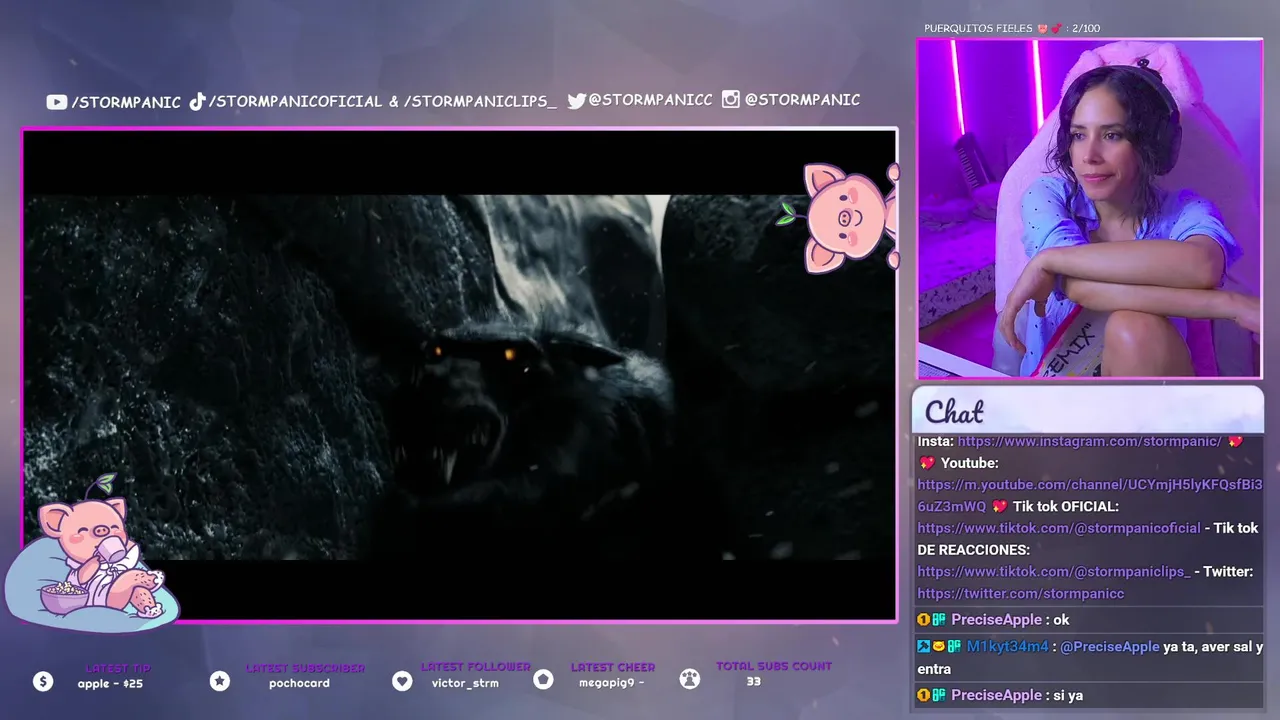Screen dimensions: 1280x720
Task: Click 'DE REACCIONES:' text in chat
Action: (x=973, y=550)
